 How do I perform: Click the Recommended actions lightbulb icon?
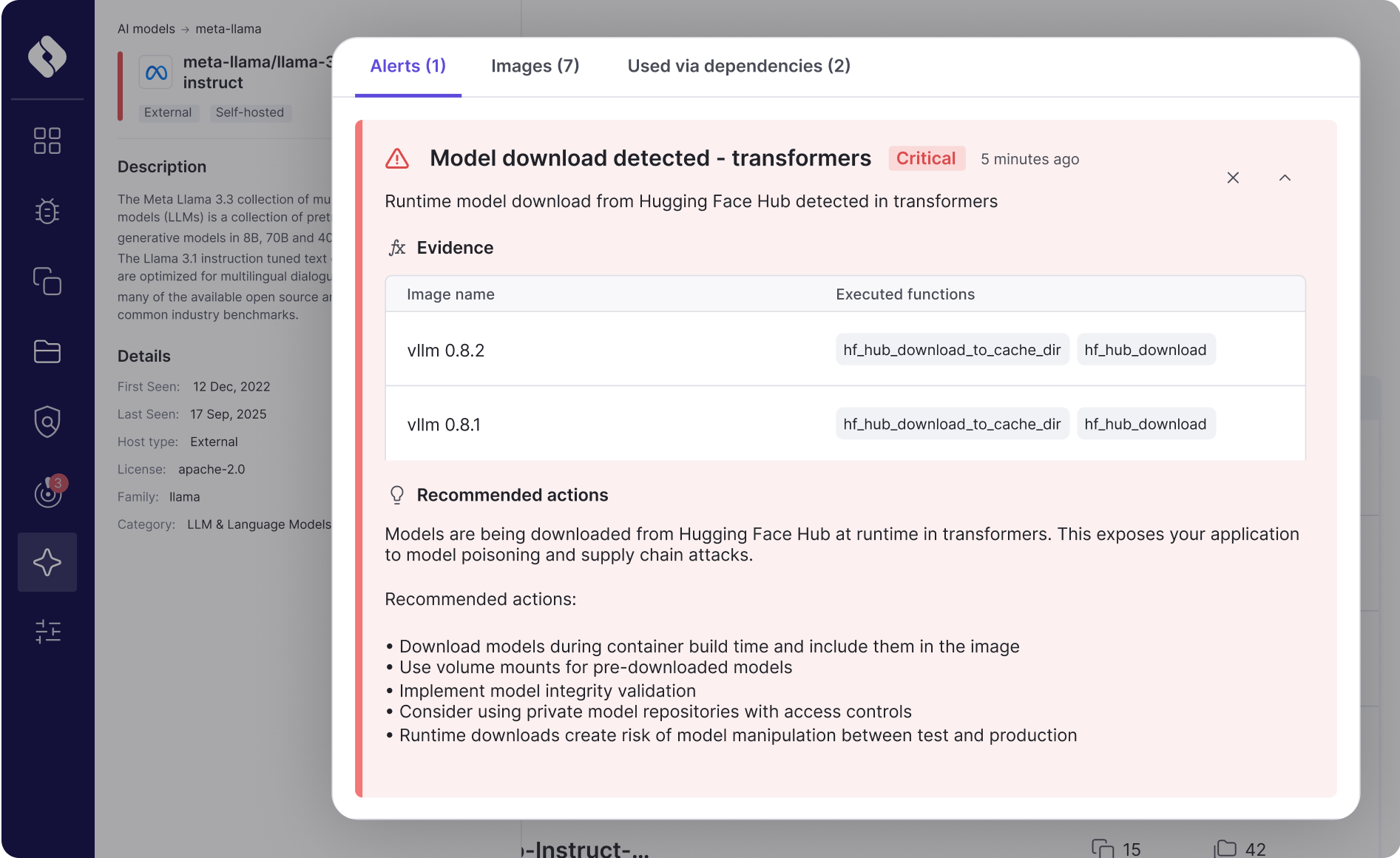397,495
